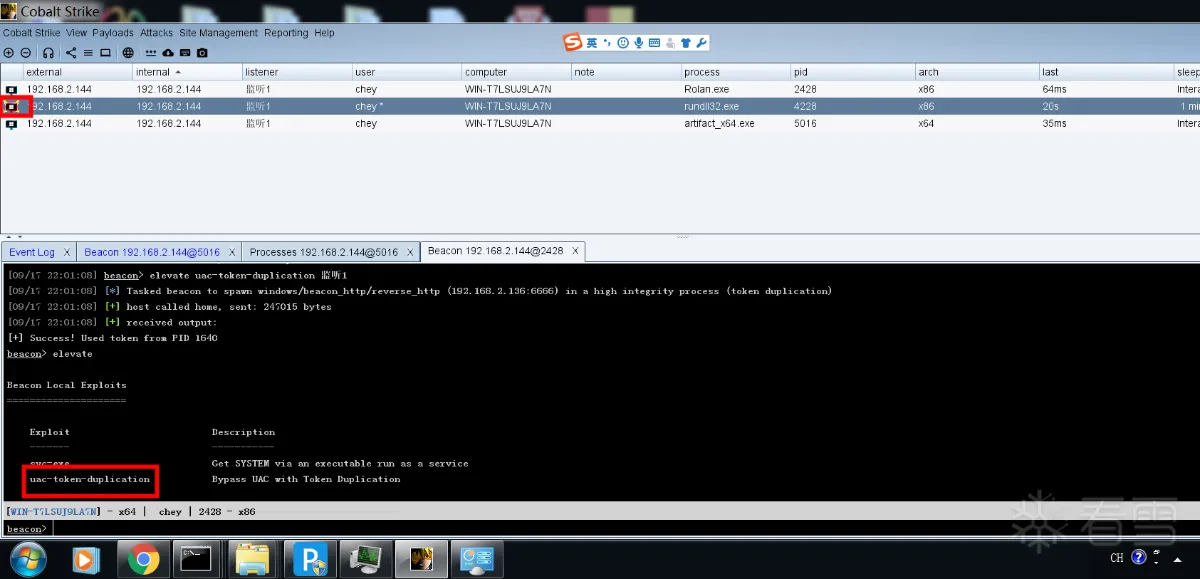Sort by the internal column header

pos(187,72)
